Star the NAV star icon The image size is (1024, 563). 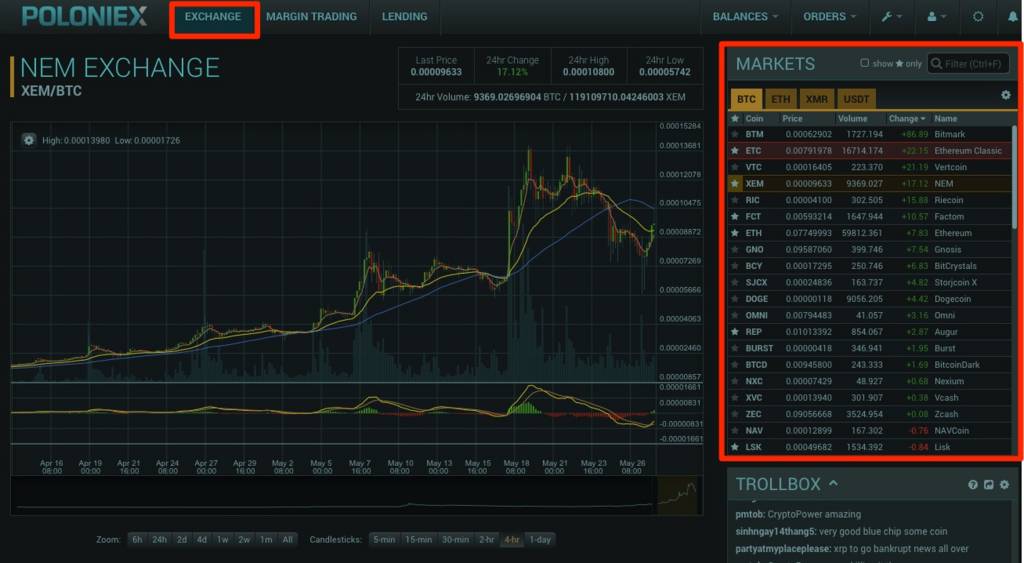[x=735, y=430]
